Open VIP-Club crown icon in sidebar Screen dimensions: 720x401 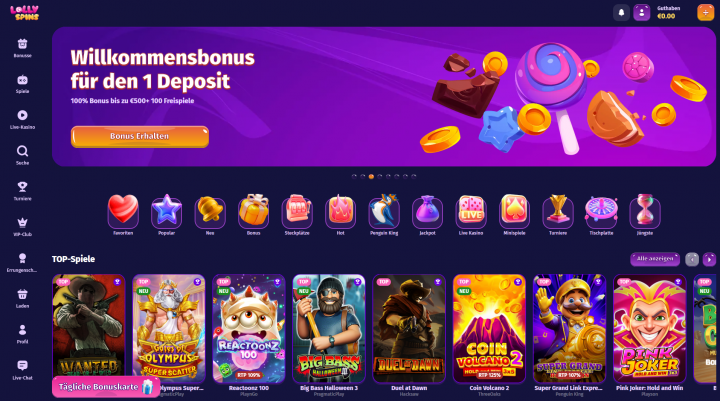tap(22, 227)
